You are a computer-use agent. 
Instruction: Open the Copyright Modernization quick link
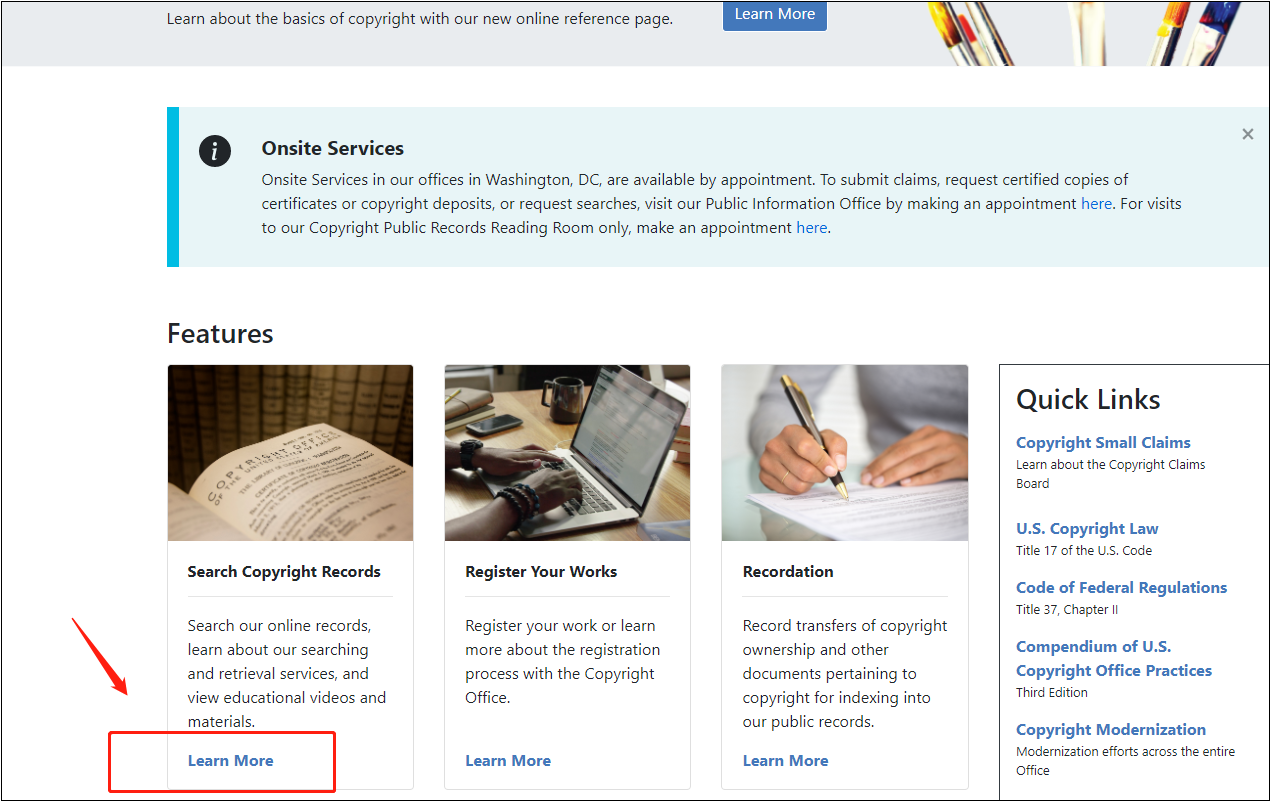(x=1111, y=729)
